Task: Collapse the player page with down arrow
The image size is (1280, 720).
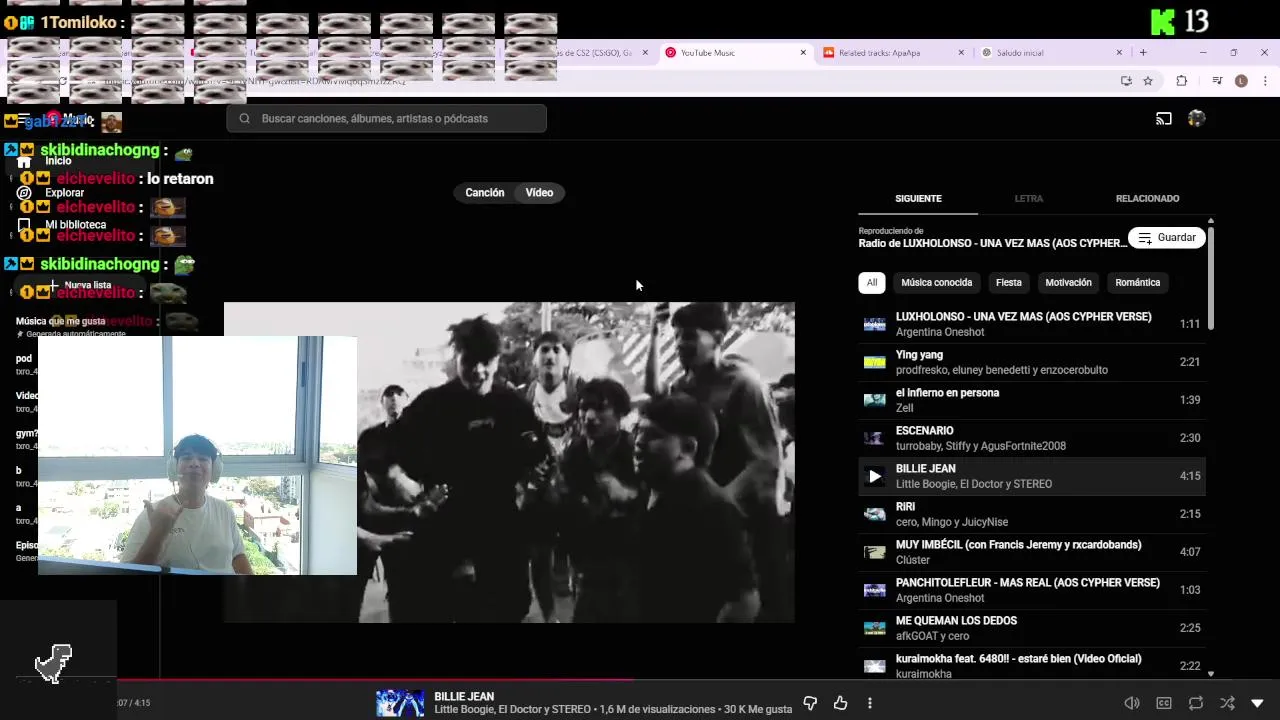Action: (1258, 704)
